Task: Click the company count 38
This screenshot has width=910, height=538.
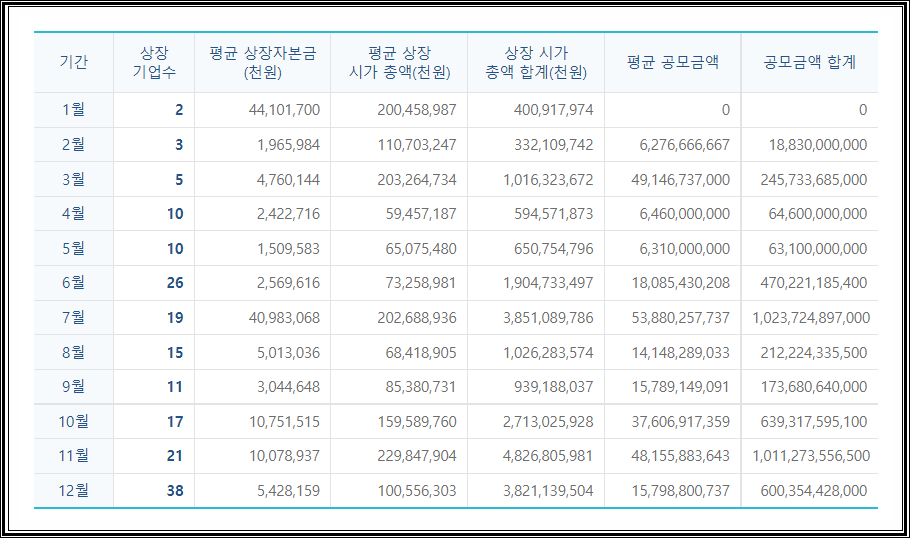Action: (175, 490)
